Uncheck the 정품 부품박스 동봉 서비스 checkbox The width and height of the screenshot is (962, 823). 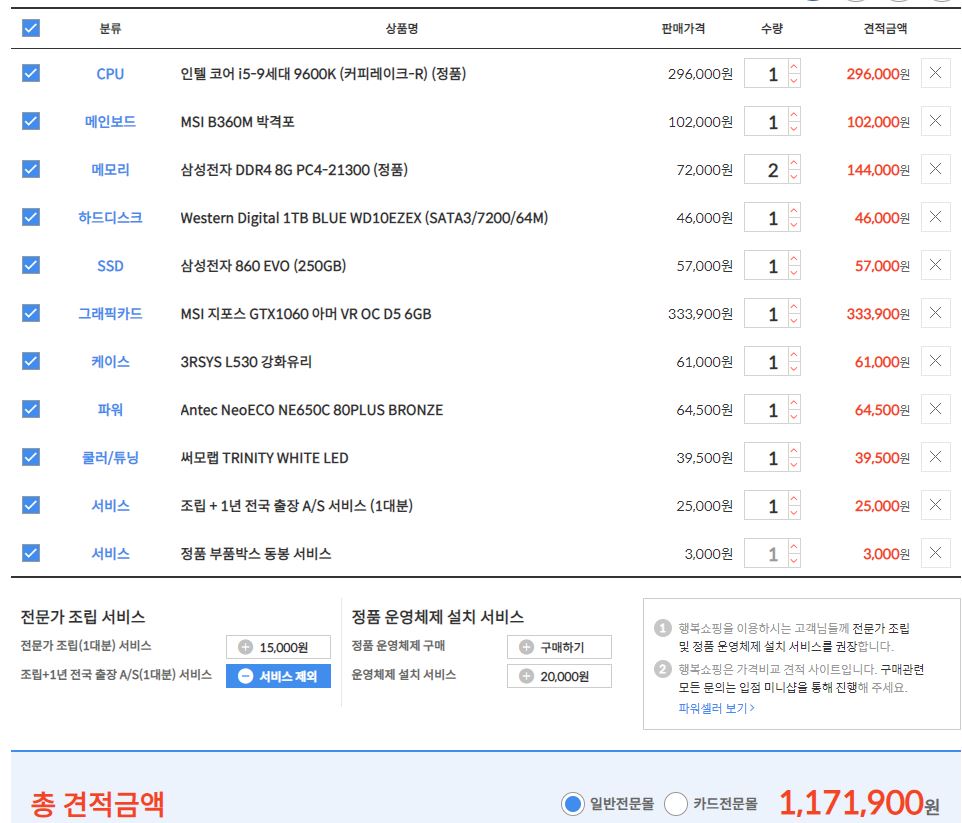pyautogui.click(x=31, y=553)
